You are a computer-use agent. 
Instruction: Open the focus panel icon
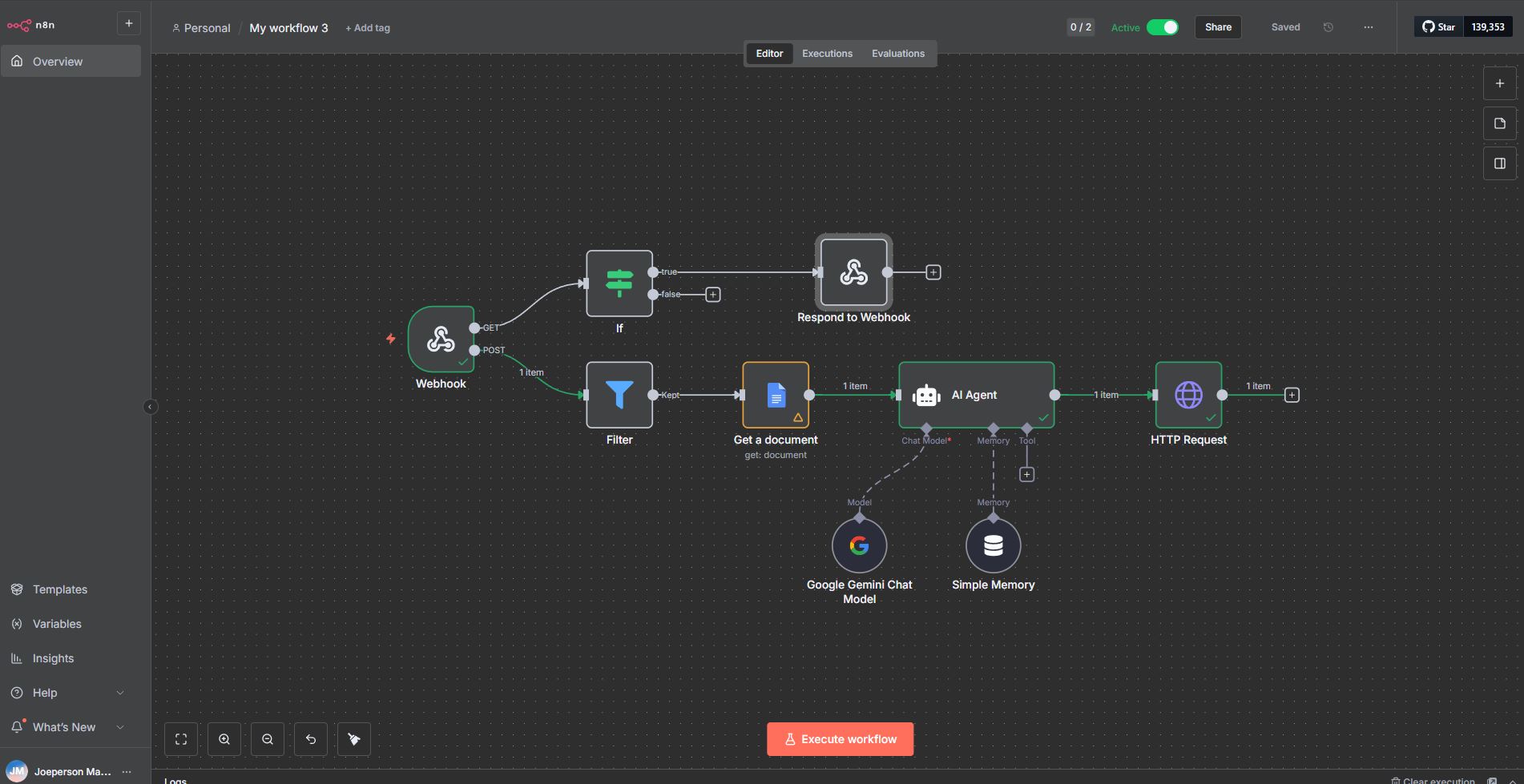tap(1499, 163)
